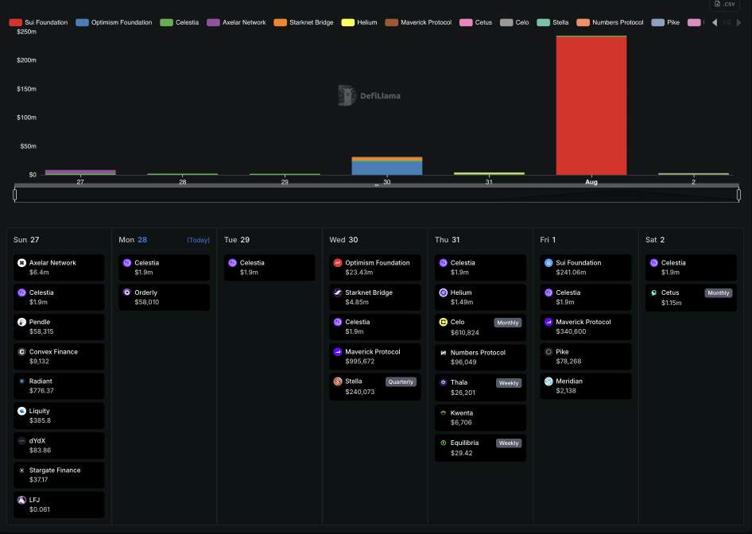Screen dimensions: 752x534
Task: Go to previous legend page arrow
Action: 714,22
